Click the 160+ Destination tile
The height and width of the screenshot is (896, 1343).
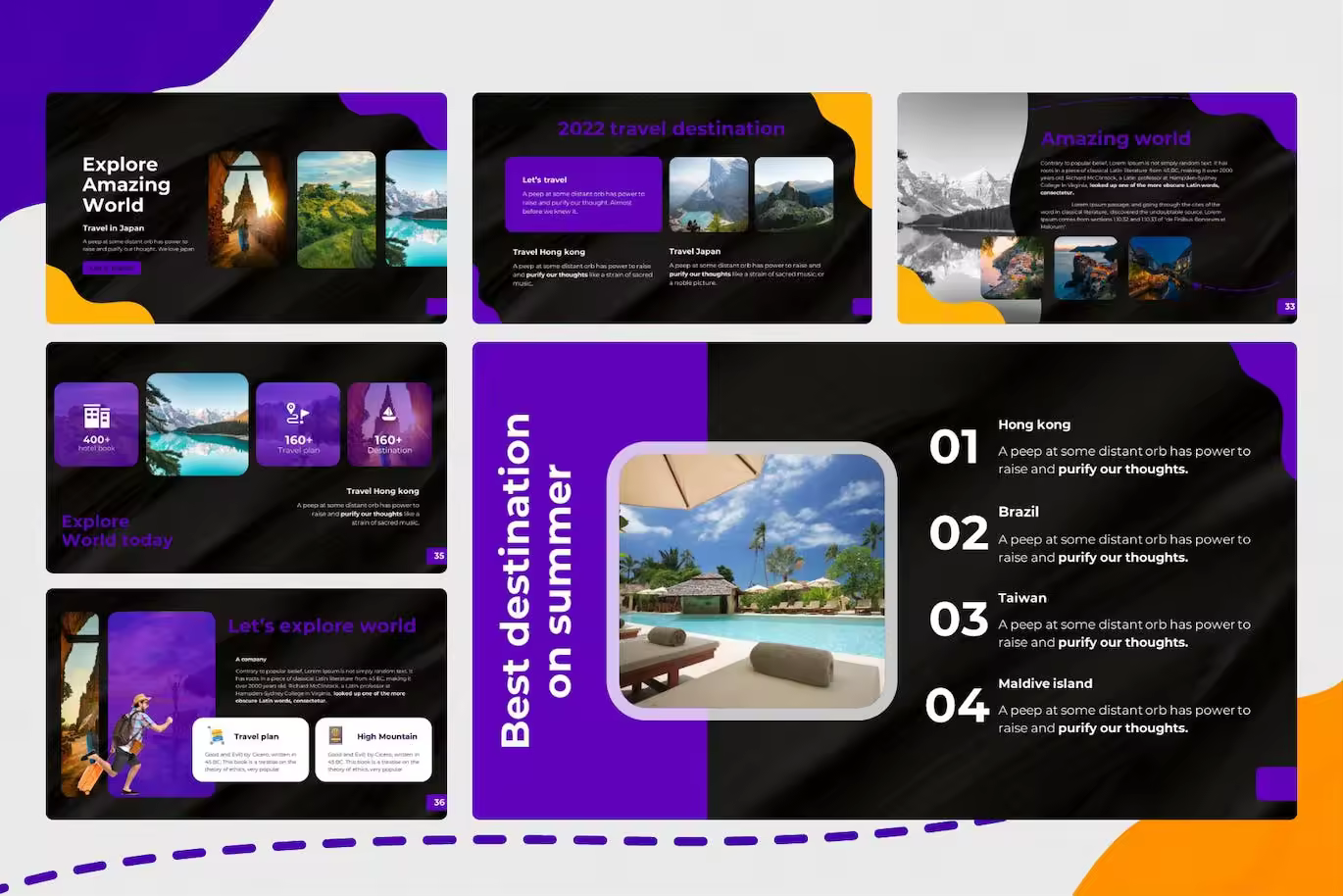[x=389, y=424]
